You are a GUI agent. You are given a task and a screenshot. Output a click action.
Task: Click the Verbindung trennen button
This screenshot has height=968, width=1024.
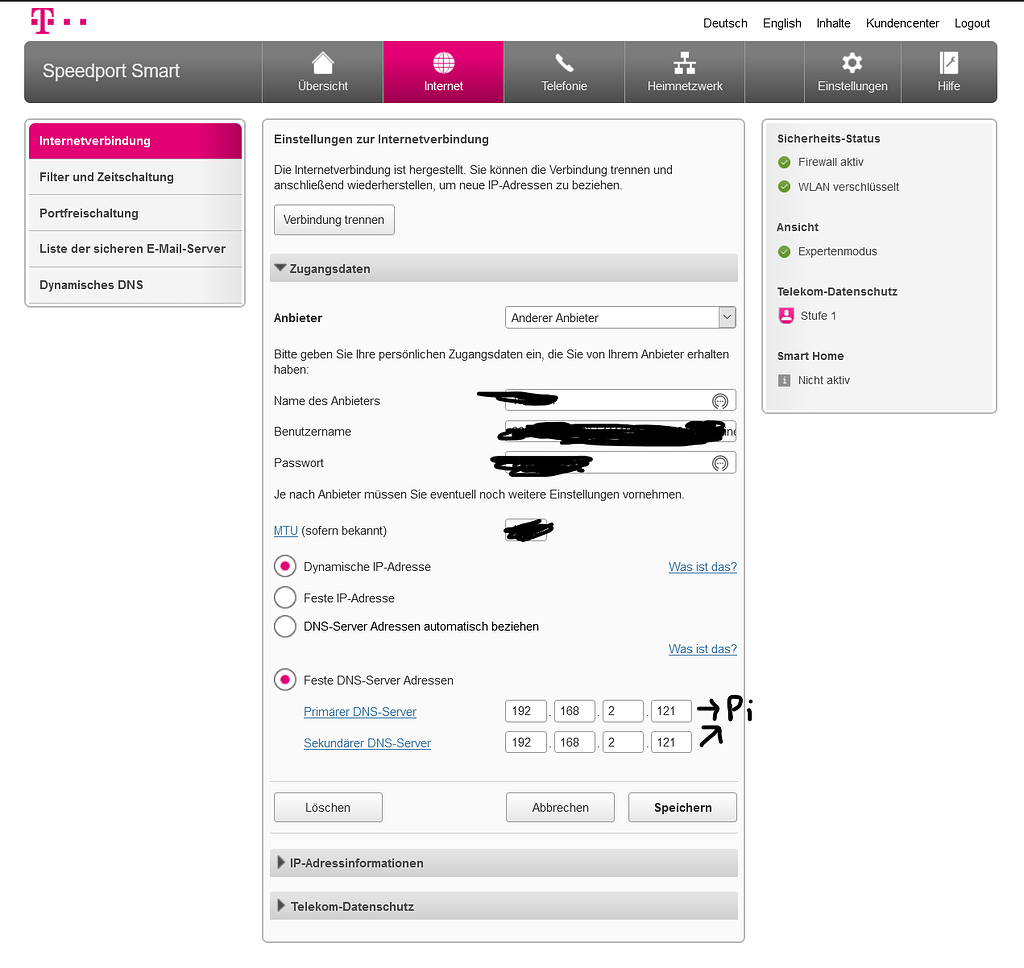point(334,220)
